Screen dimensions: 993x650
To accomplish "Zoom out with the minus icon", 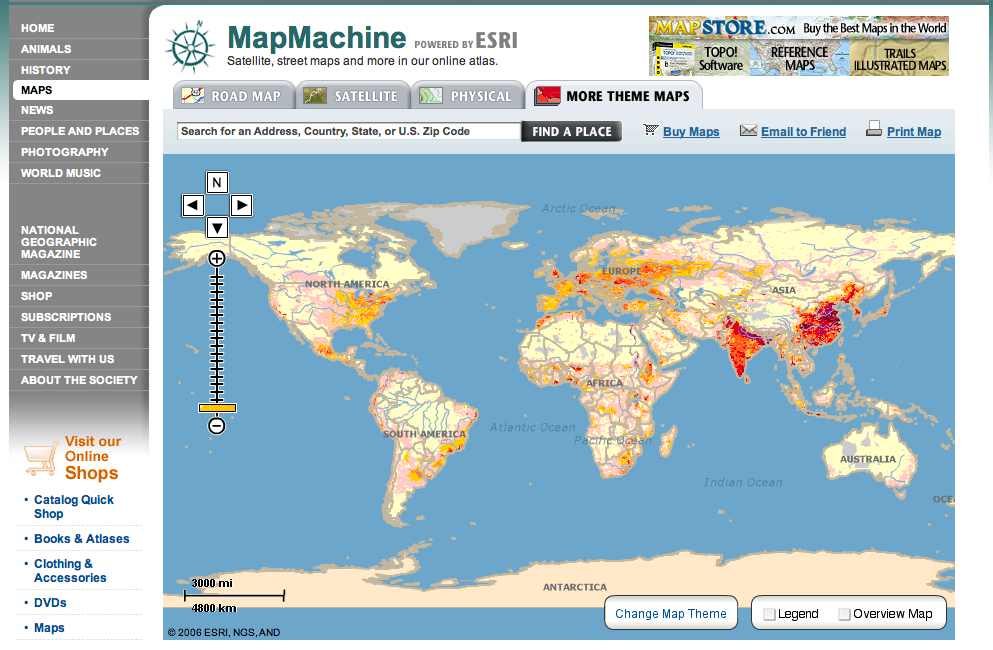I will pos(217,426).
